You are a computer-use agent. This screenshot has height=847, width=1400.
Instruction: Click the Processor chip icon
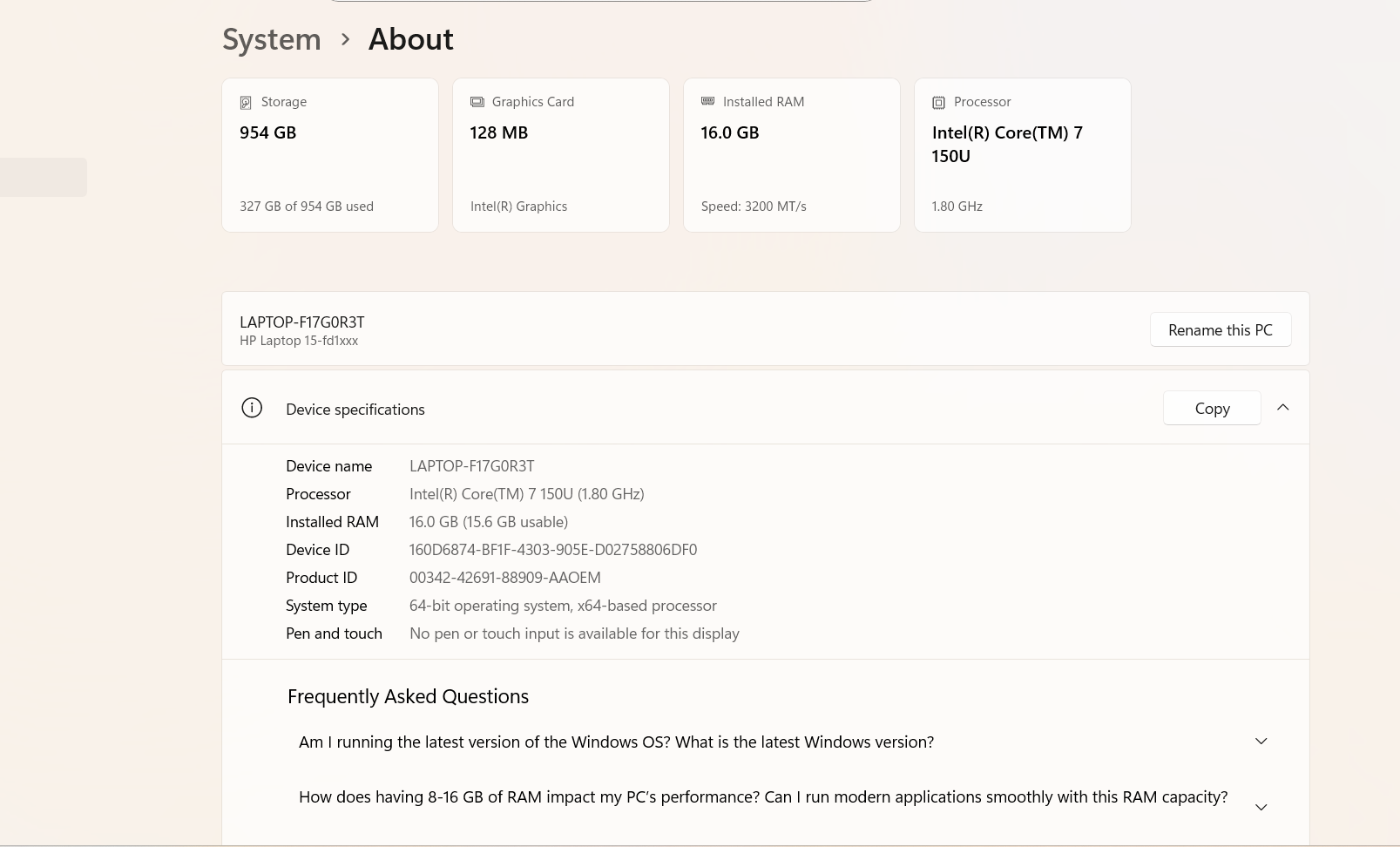pos(938,103)
